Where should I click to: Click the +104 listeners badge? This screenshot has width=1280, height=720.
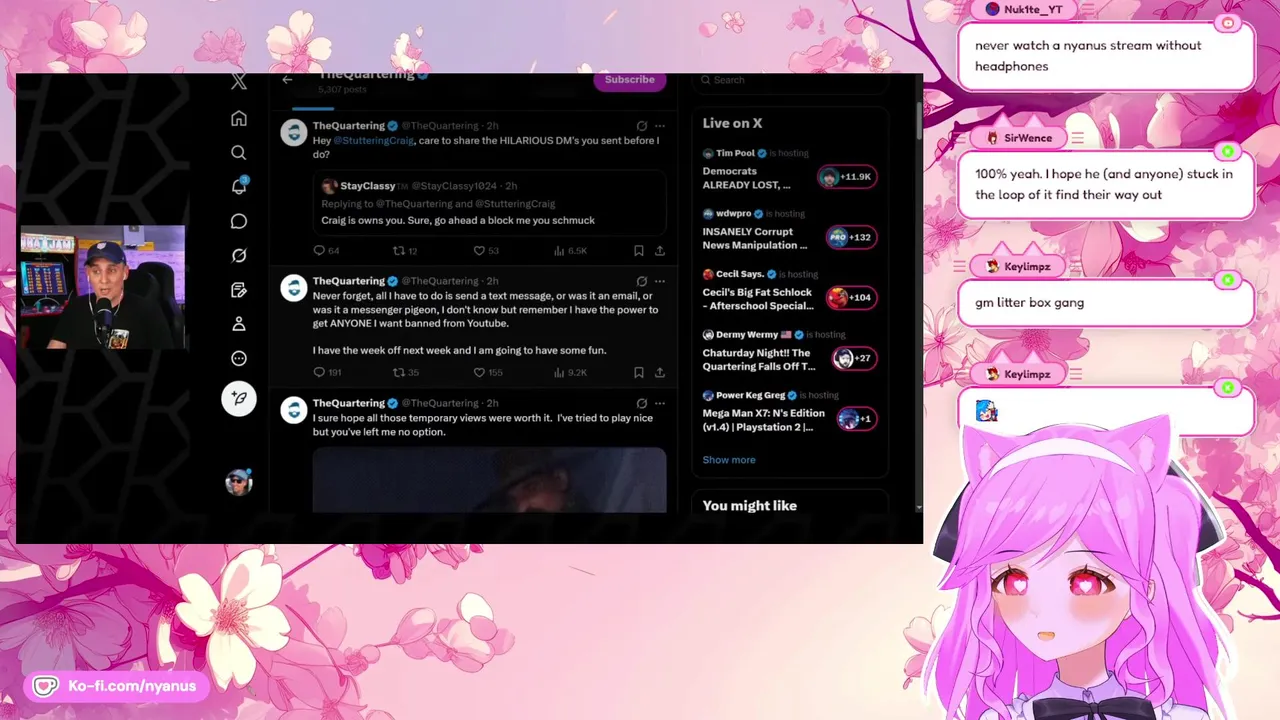851,298
